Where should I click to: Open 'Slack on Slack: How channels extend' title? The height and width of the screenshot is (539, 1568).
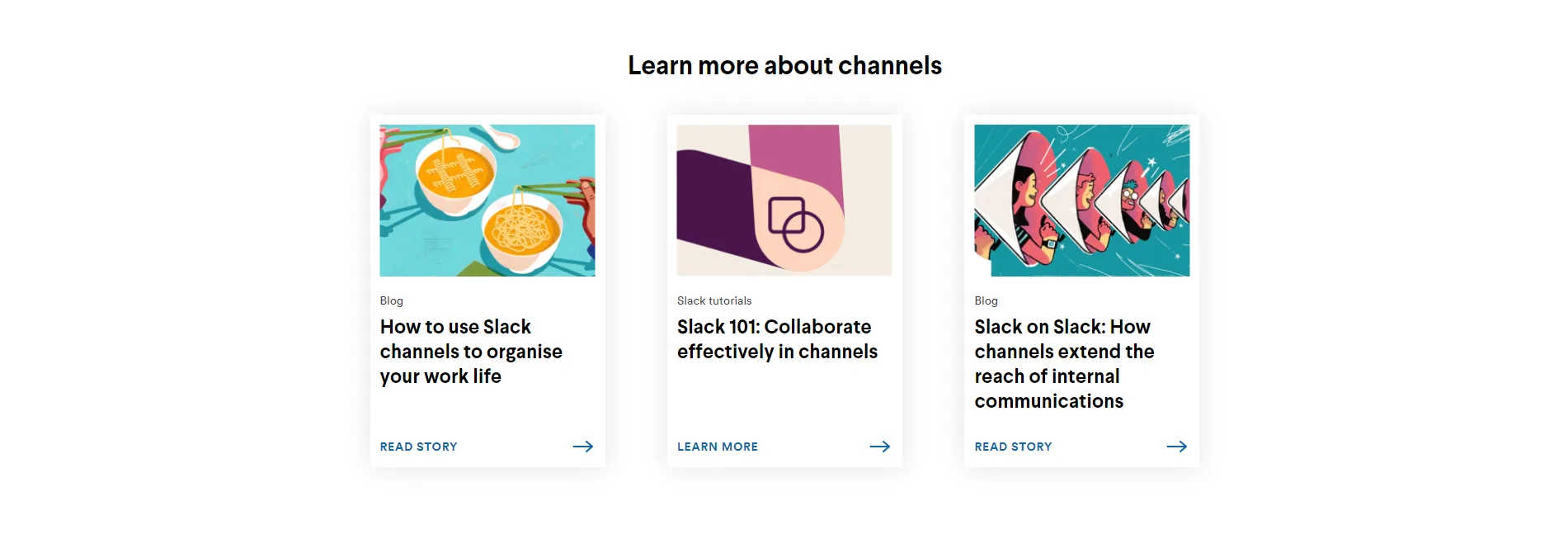pyautogui.click(x=1064, y=364)
